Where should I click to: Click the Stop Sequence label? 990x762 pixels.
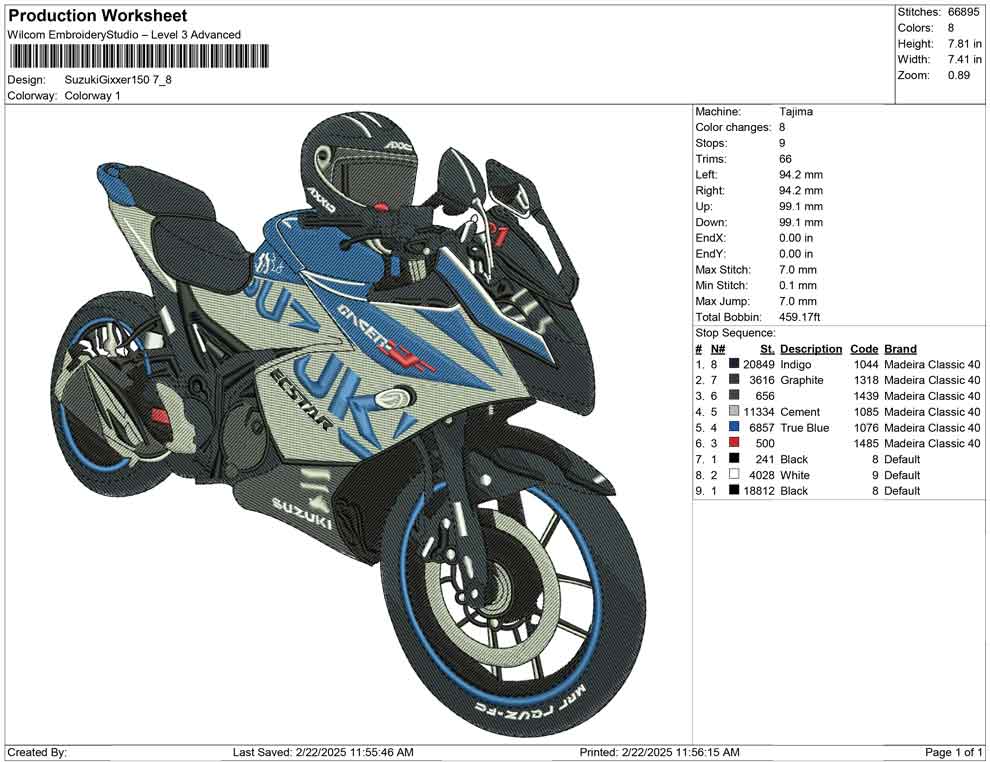coord(735,333)
